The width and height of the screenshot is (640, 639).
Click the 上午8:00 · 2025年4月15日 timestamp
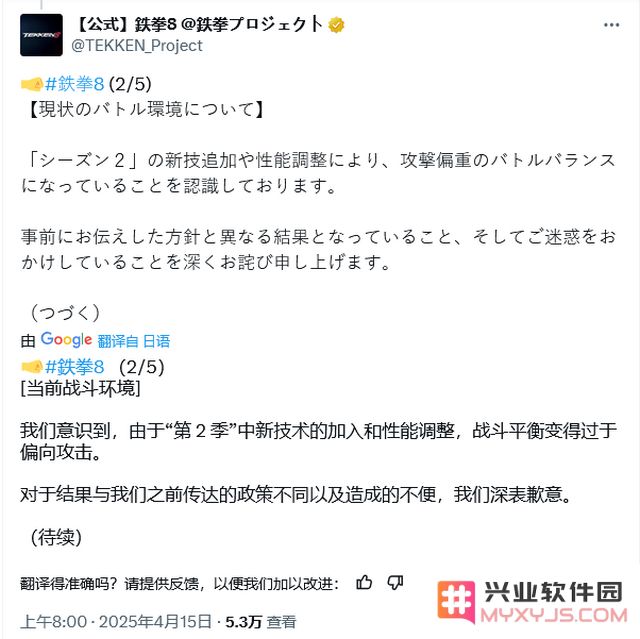click(x=116, y=622)
